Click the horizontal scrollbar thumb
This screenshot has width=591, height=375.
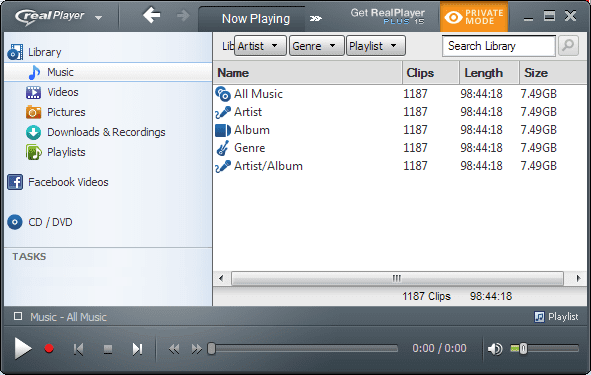click(x=397, y=279)
